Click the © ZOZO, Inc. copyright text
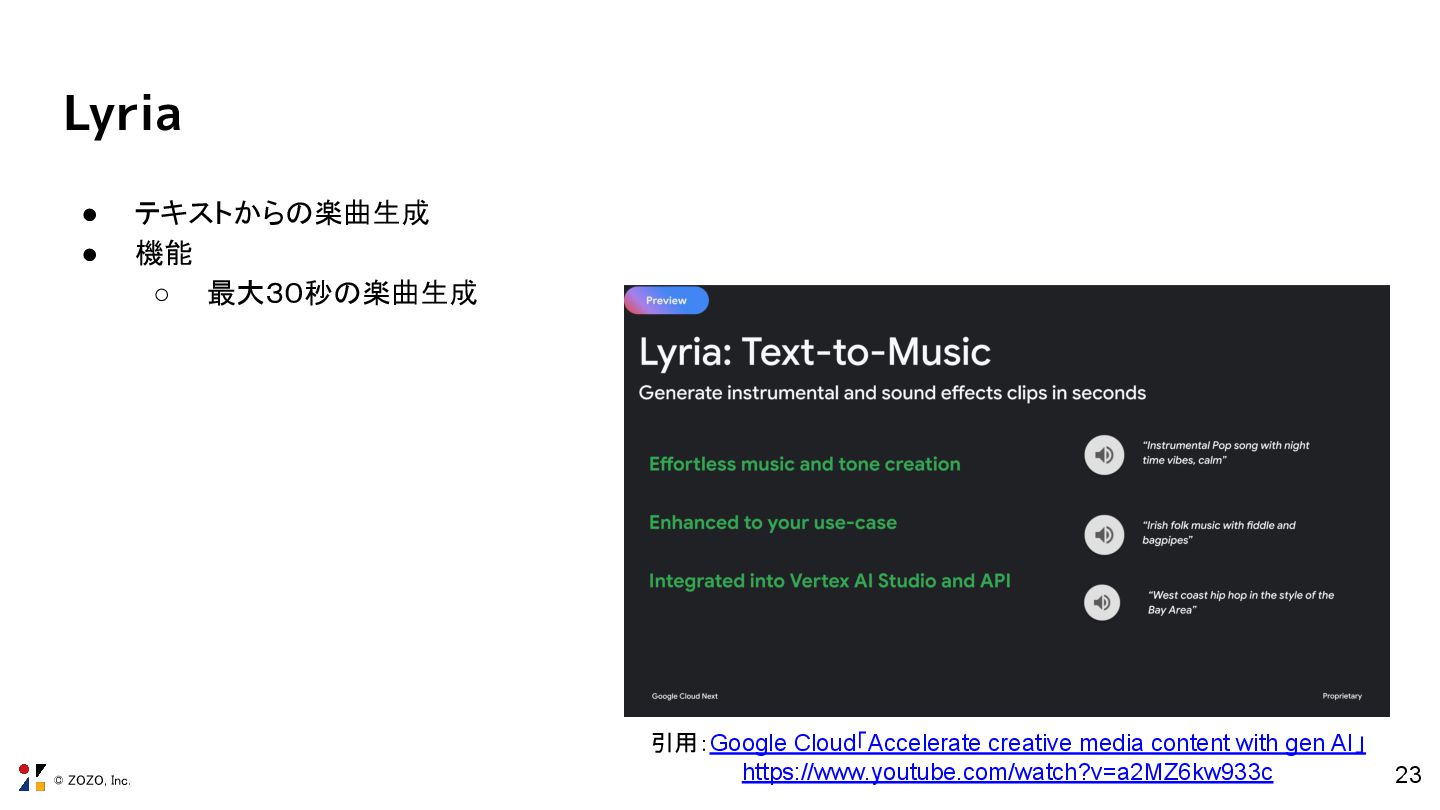This screenshot has height=810, width=1440. click(92, 780)
